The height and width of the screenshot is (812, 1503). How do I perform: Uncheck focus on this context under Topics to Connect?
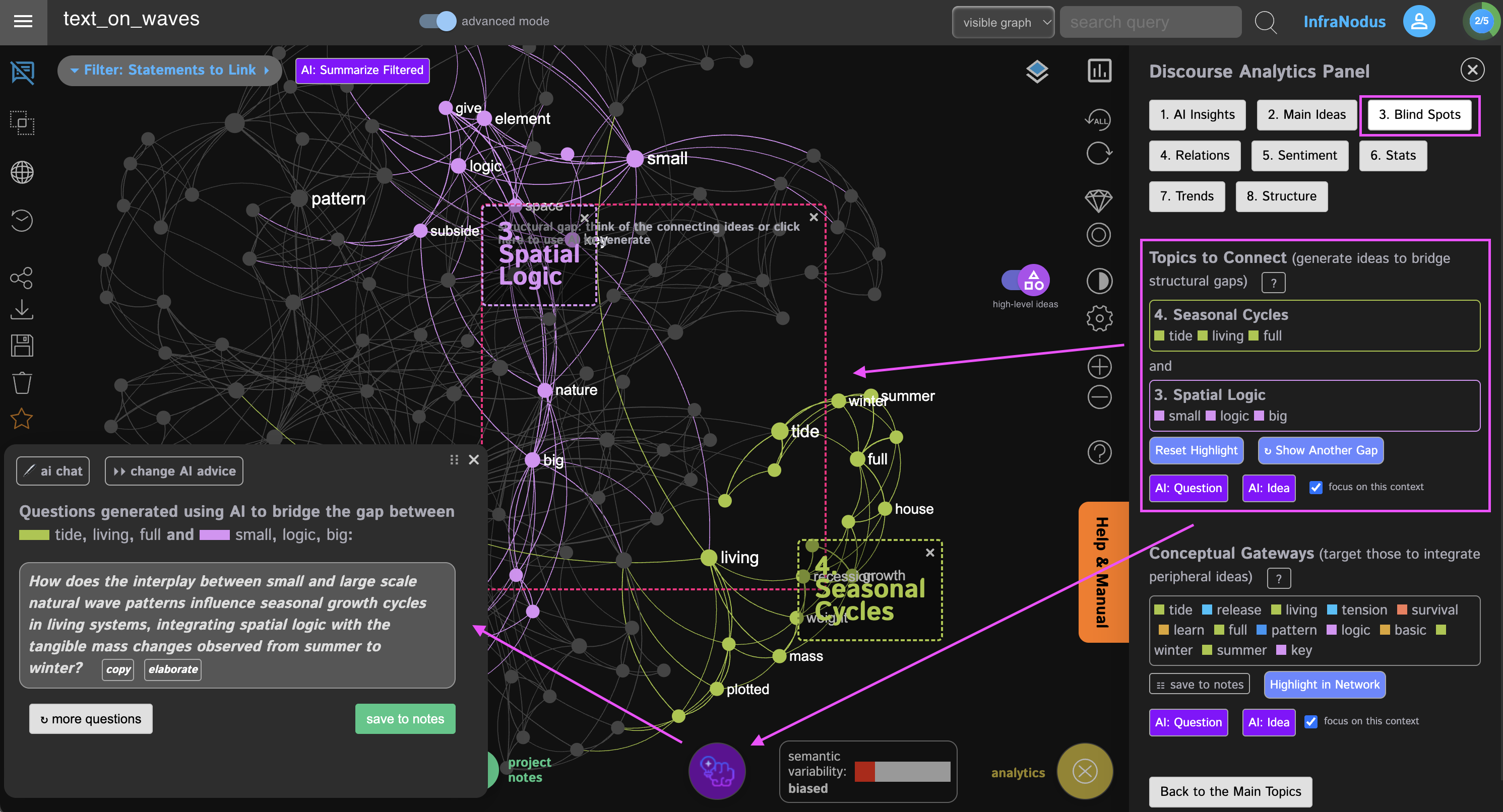coord(1315,487)
